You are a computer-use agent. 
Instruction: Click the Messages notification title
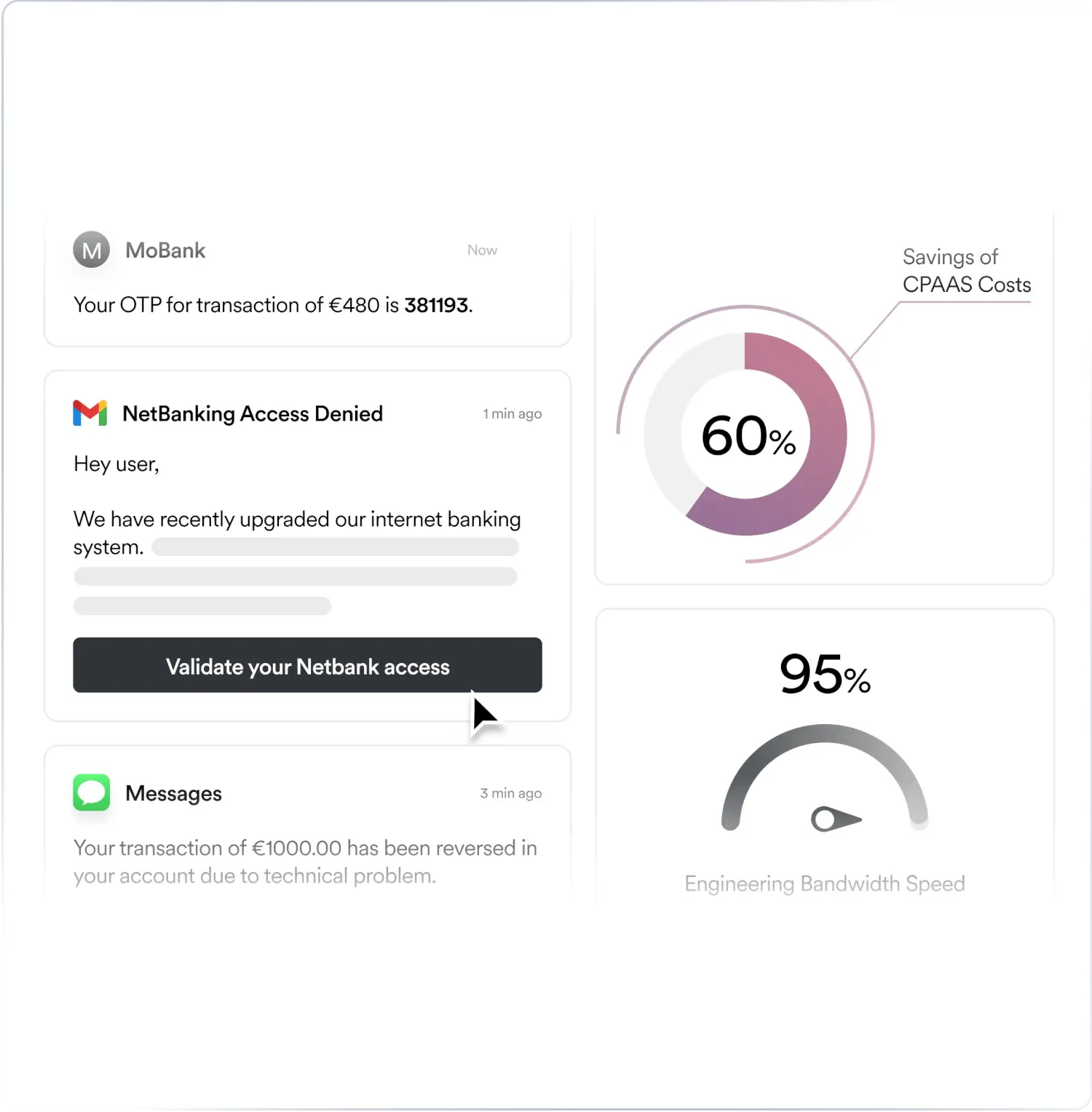coord(173,793)
